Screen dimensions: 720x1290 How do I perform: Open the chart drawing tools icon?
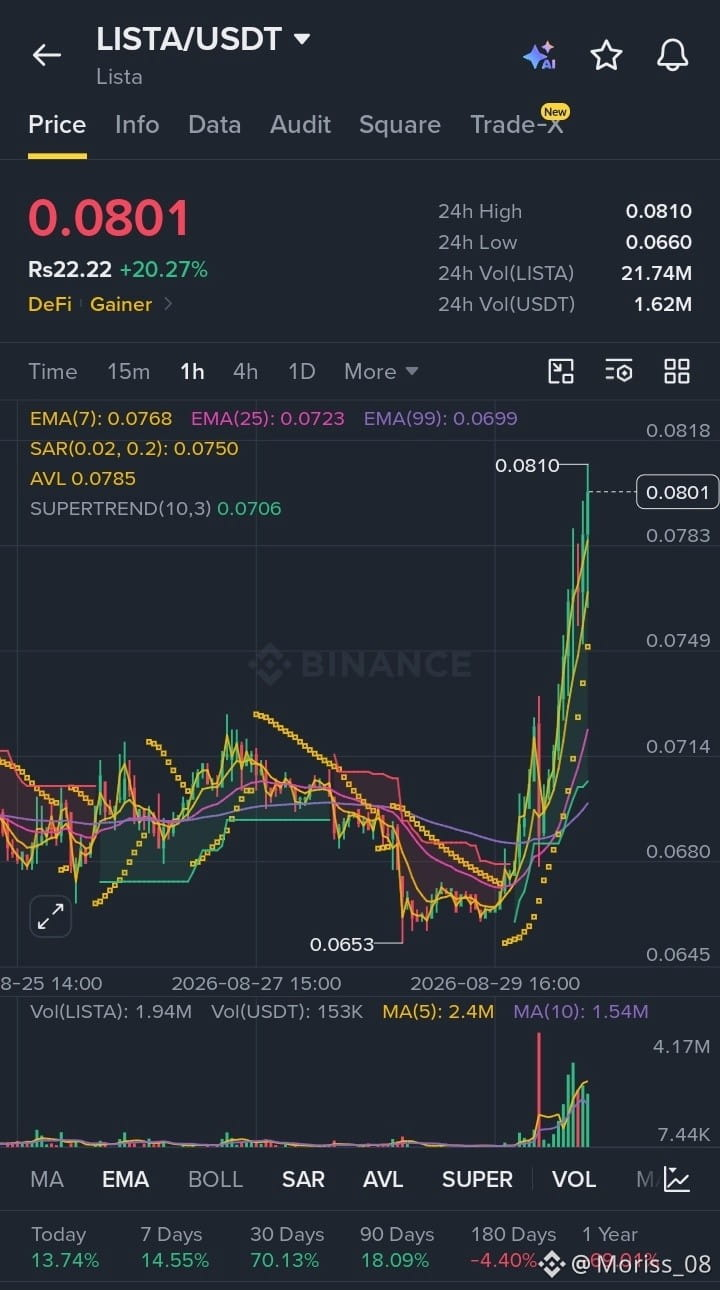[561, 371]
